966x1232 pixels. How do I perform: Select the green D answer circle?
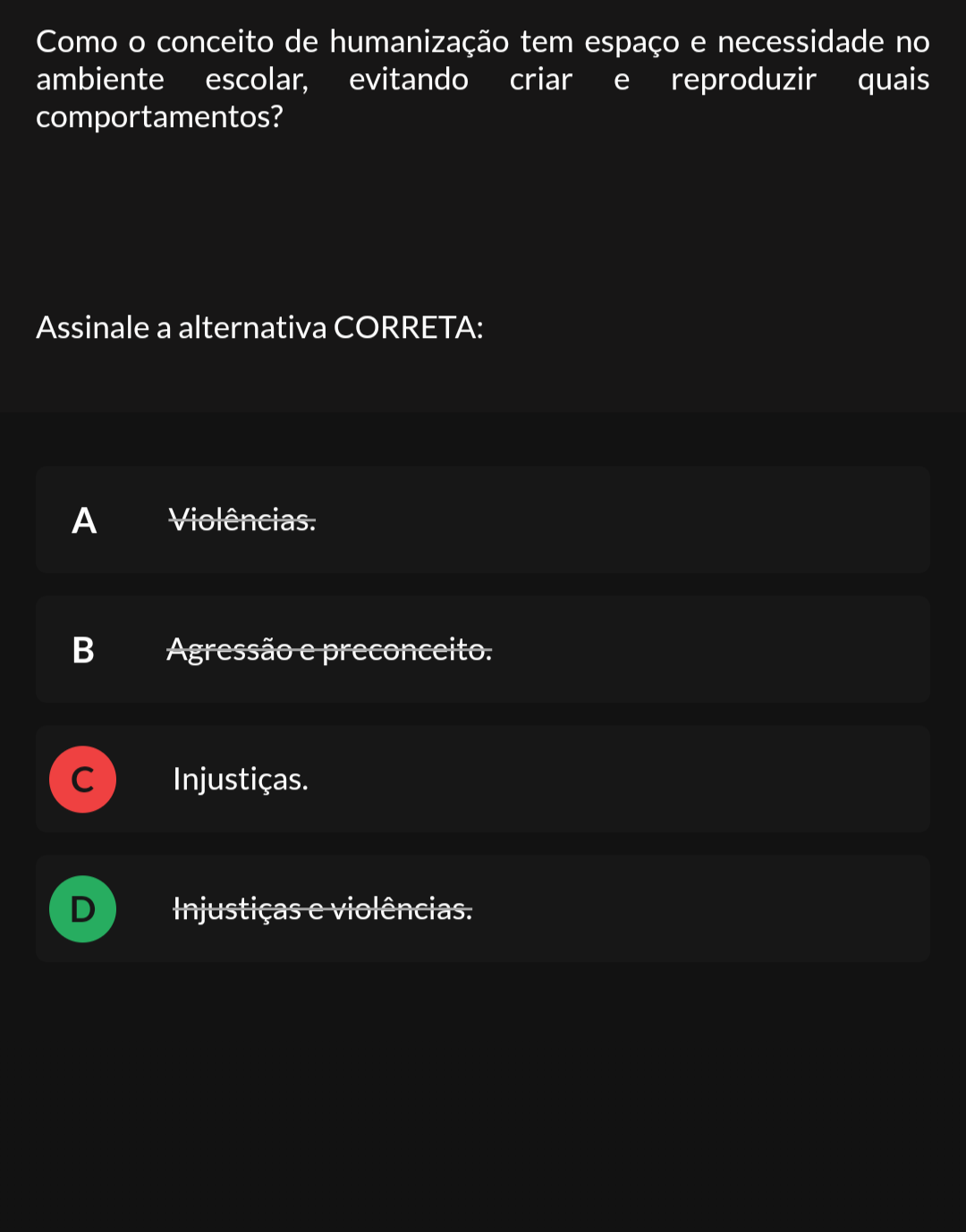(x=82, y=908)
